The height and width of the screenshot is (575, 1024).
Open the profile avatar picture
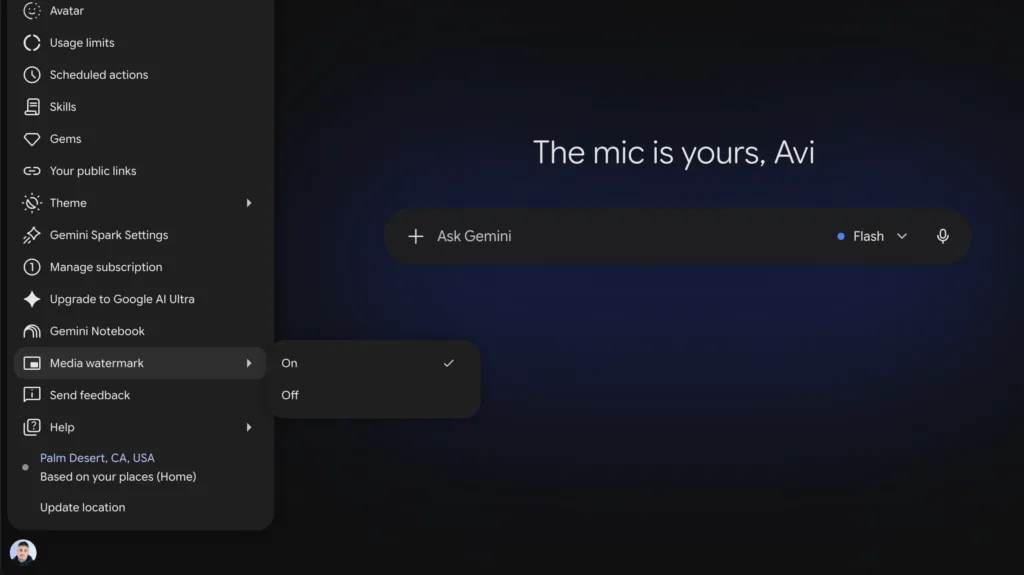(x=23, y=552)
